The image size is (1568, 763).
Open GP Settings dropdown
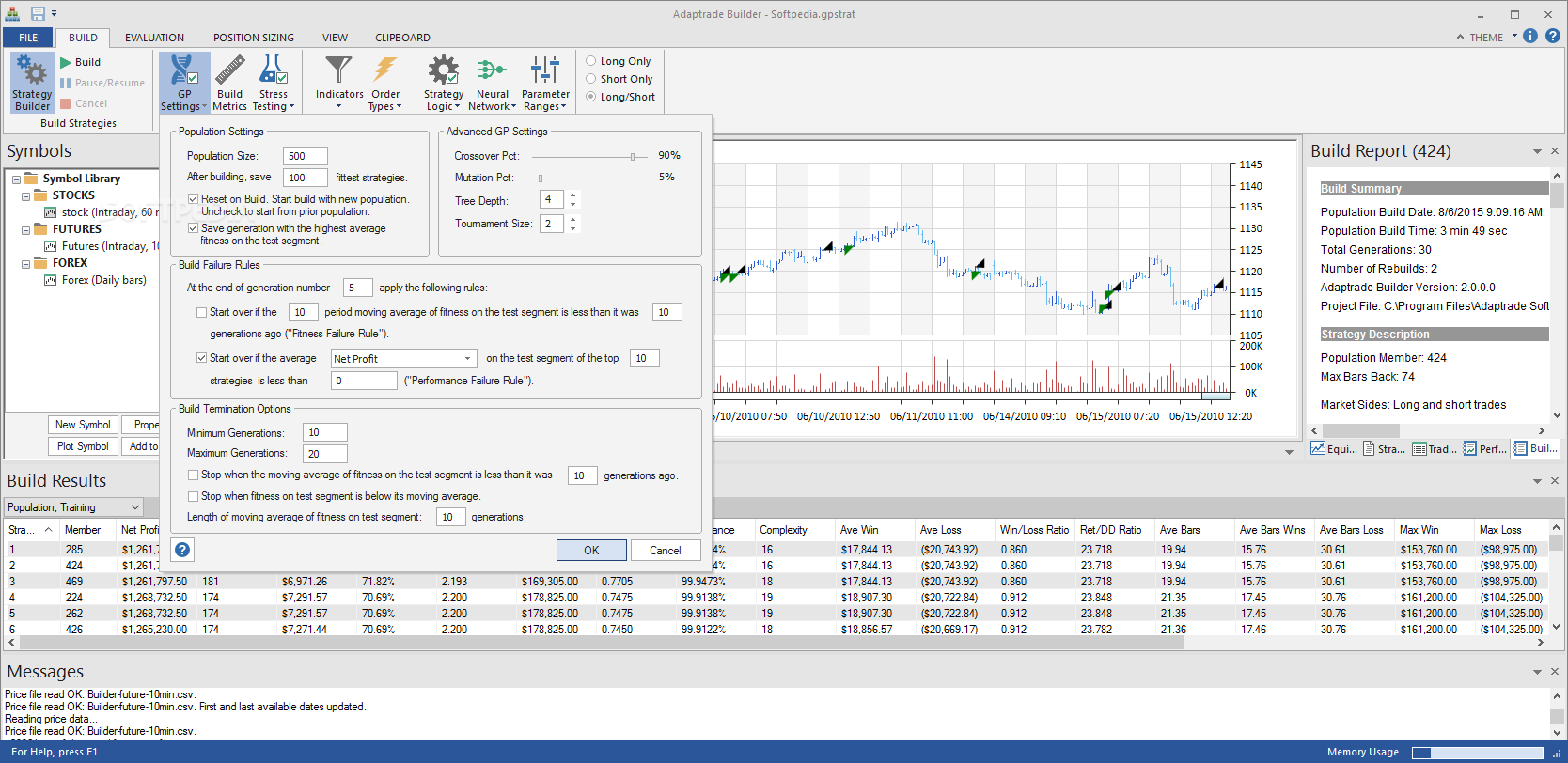click(184, 83)
